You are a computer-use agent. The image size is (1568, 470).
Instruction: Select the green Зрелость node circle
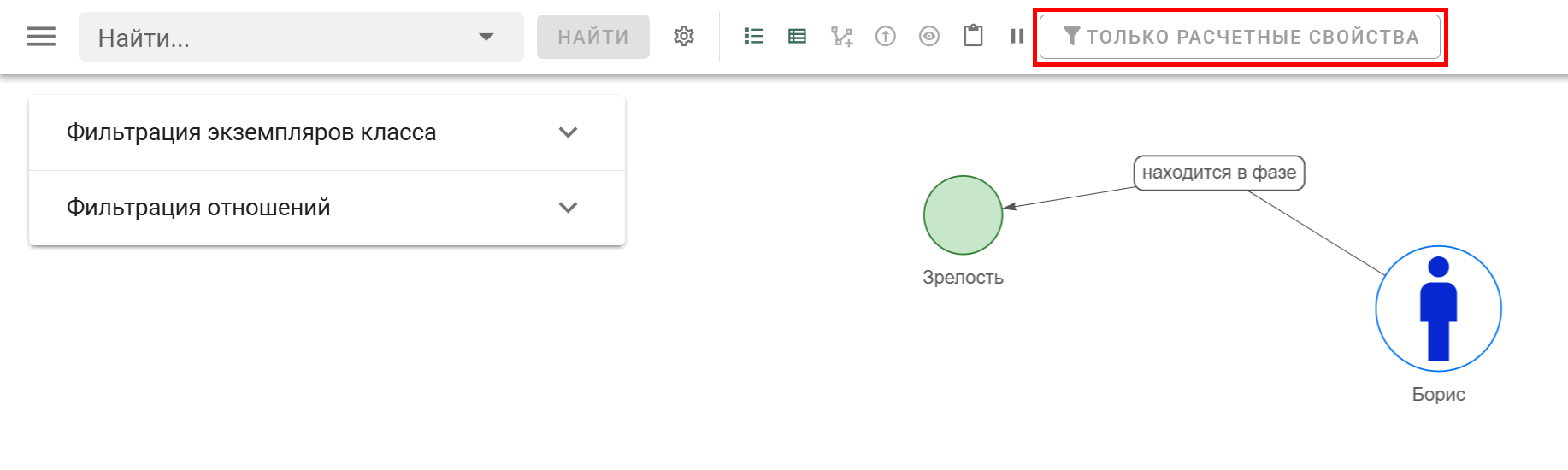(963, 215)
